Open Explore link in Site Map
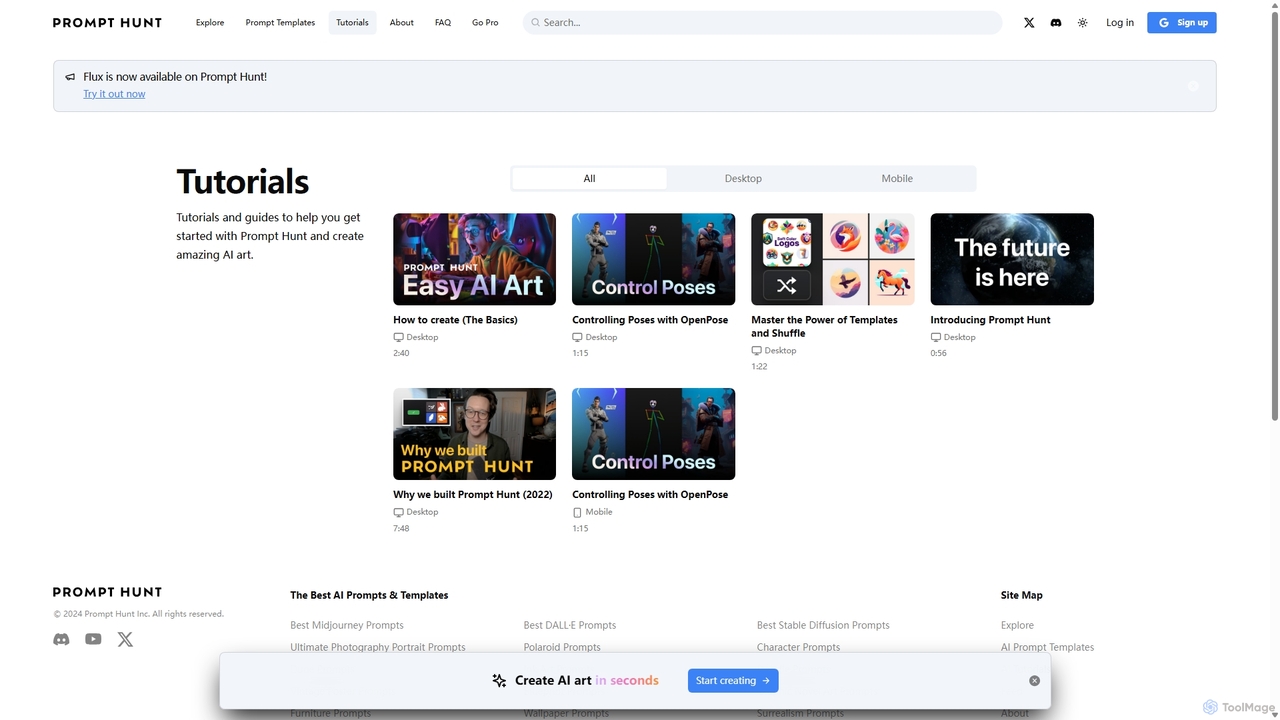Image resolution: width=1280 pixels, height=720 pixels. [x=1017, y=625]
